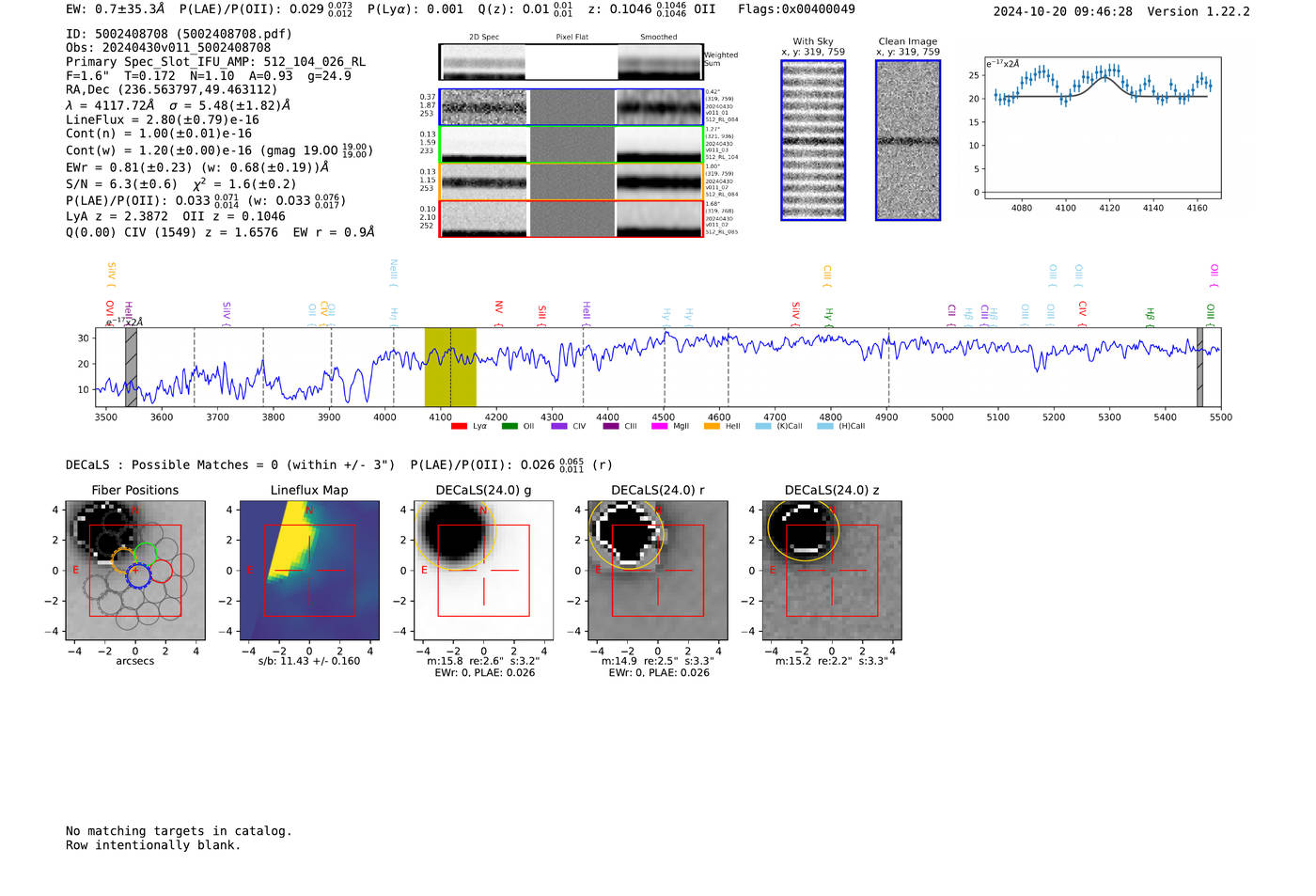Click the z: 0.1046 OII header text

651,8
